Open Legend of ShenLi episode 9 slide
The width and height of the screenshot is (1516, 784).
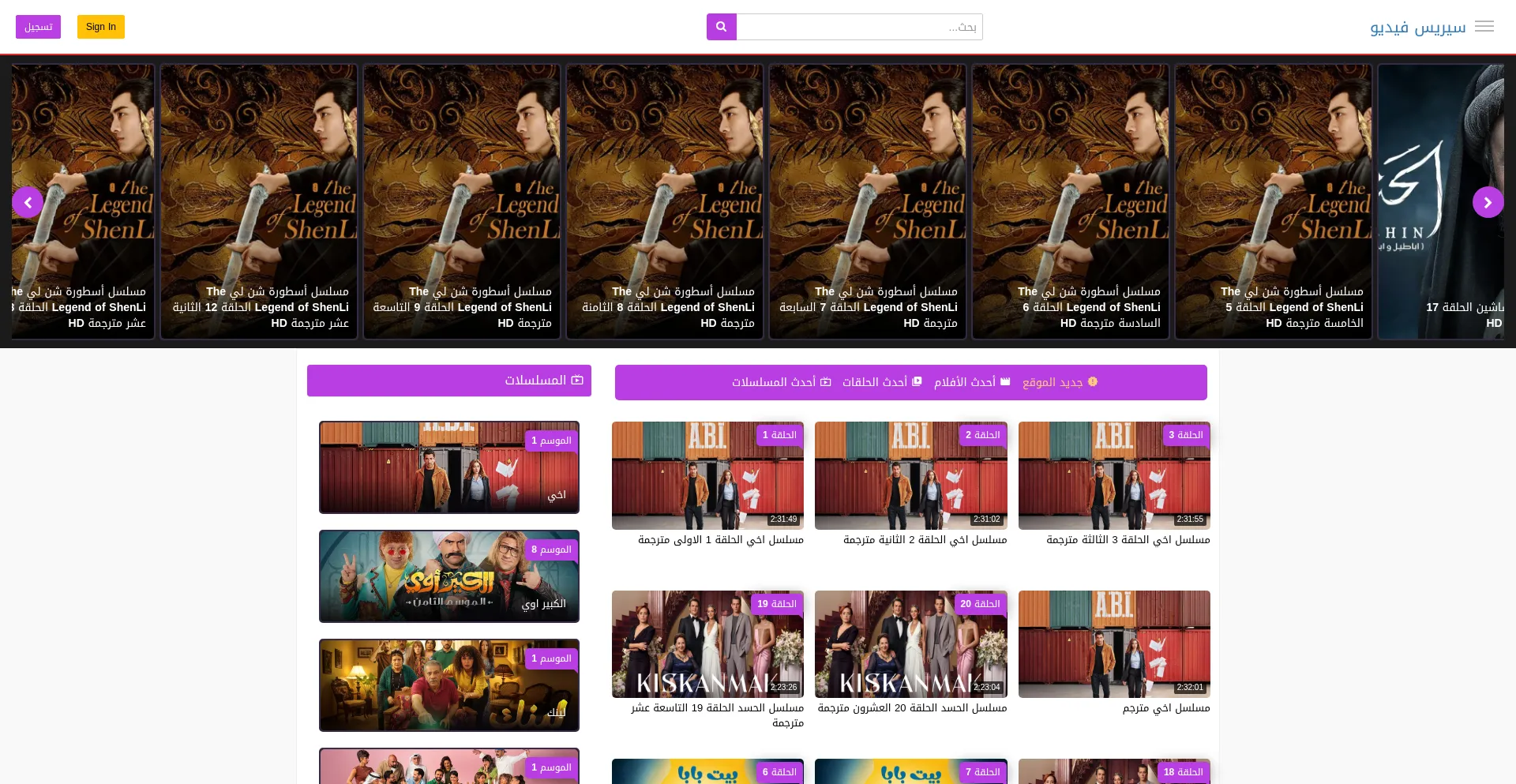(461, 202)
